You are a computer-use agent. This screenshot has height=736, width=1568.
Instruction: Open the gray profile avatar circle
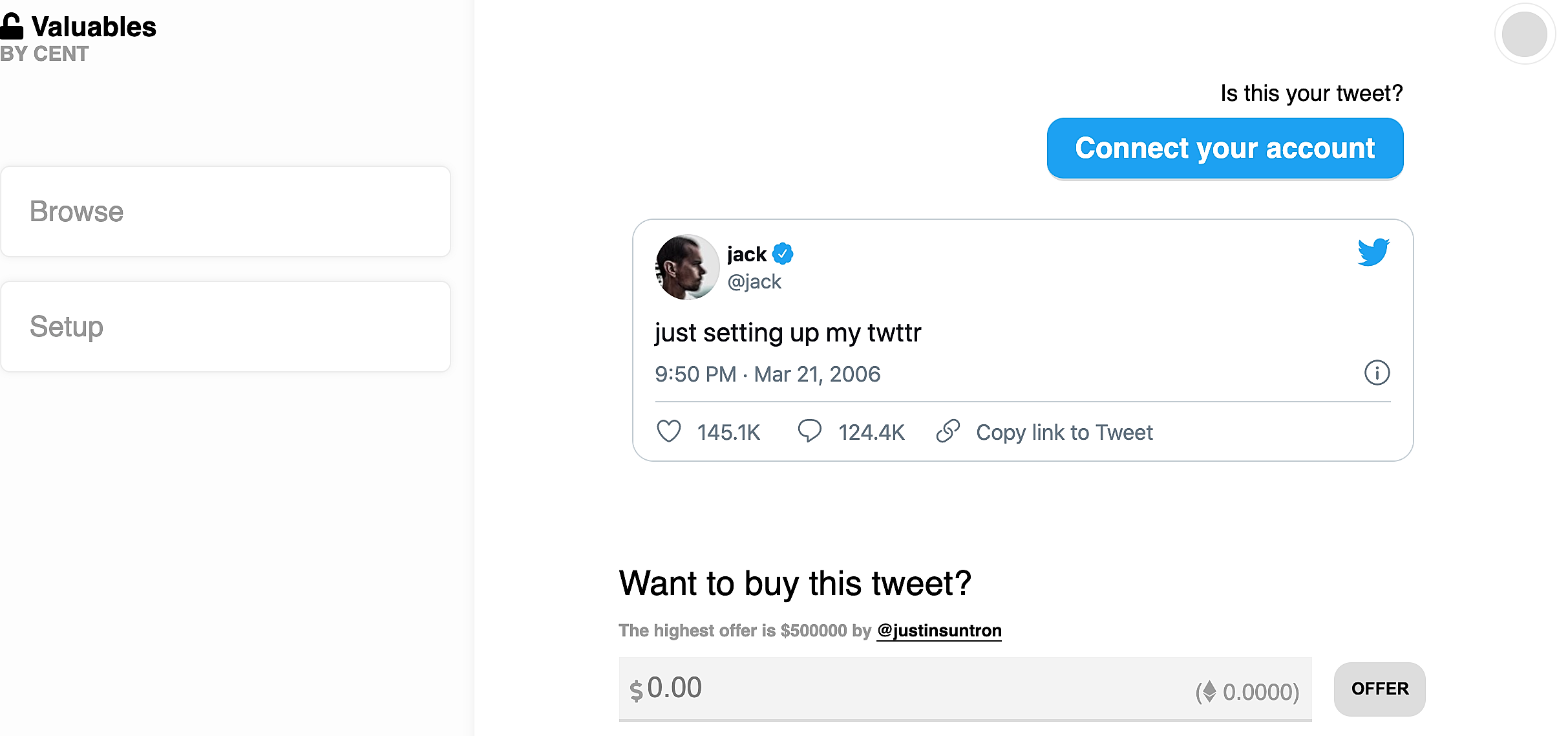pos(1524,34)
